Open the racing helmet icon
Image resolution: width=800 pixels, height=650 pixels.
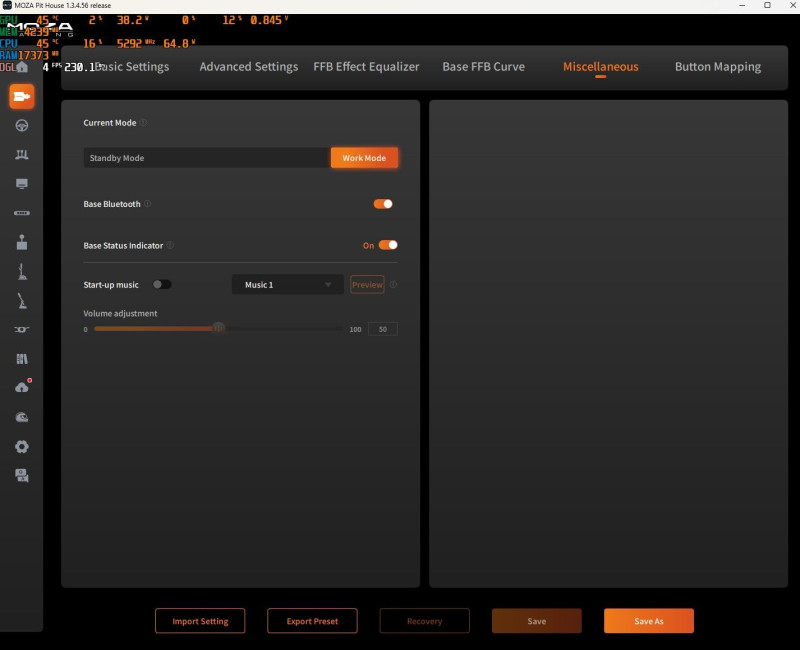(22, 417)
